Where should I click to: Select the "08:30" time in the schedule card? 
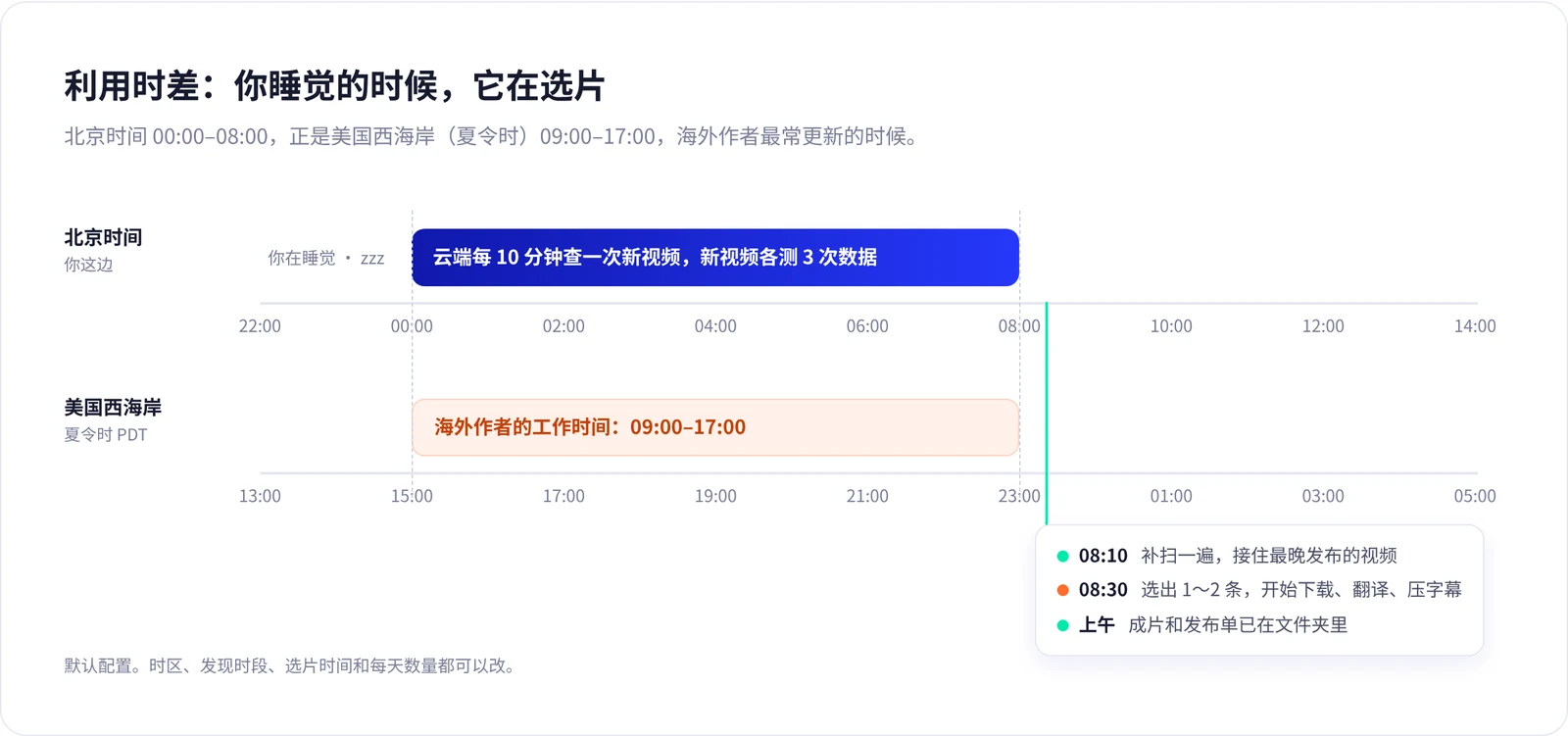(x=1103, y=590)
